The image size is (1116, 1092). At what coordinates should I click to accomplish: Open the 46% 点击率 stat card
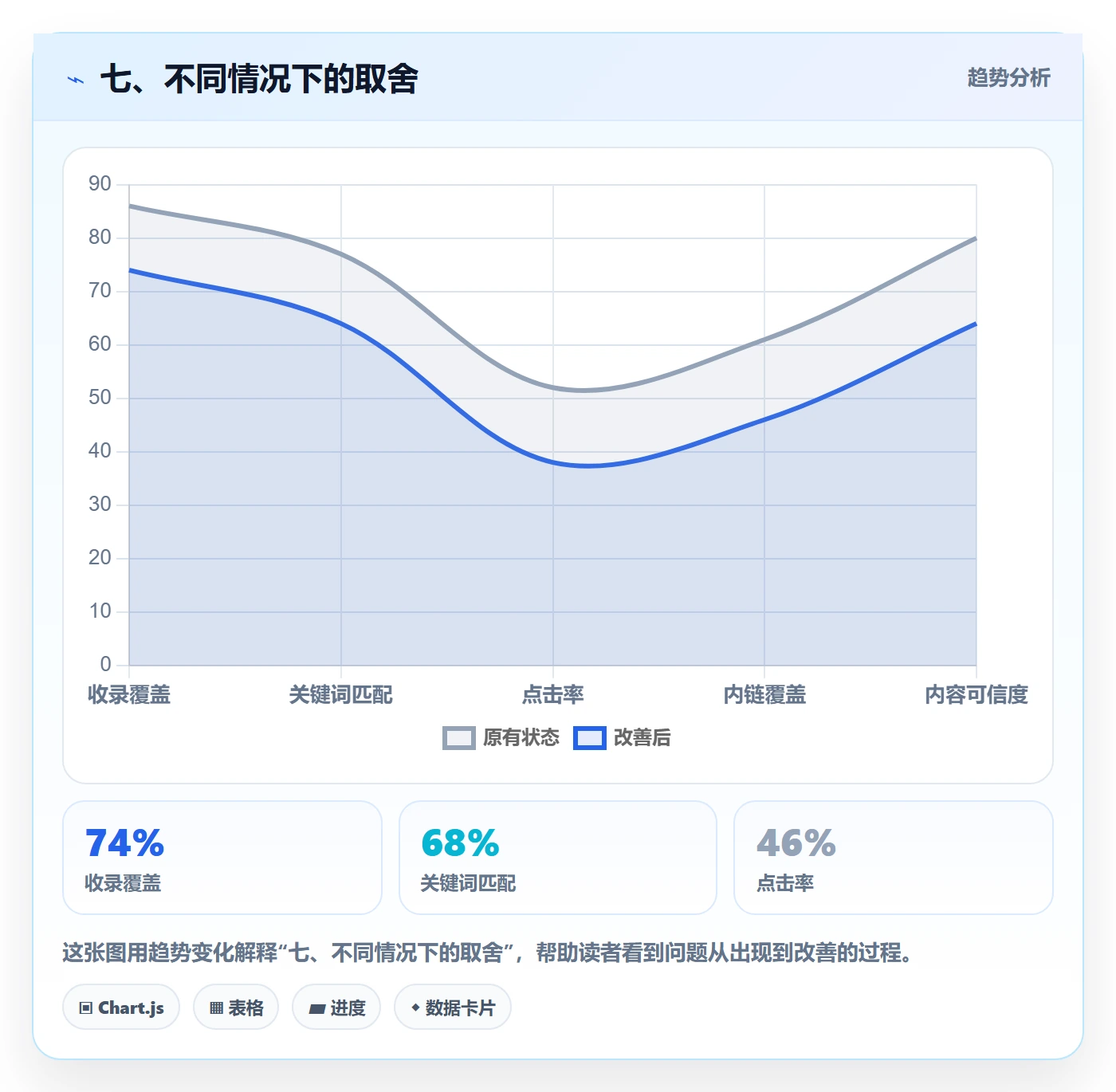894,858
